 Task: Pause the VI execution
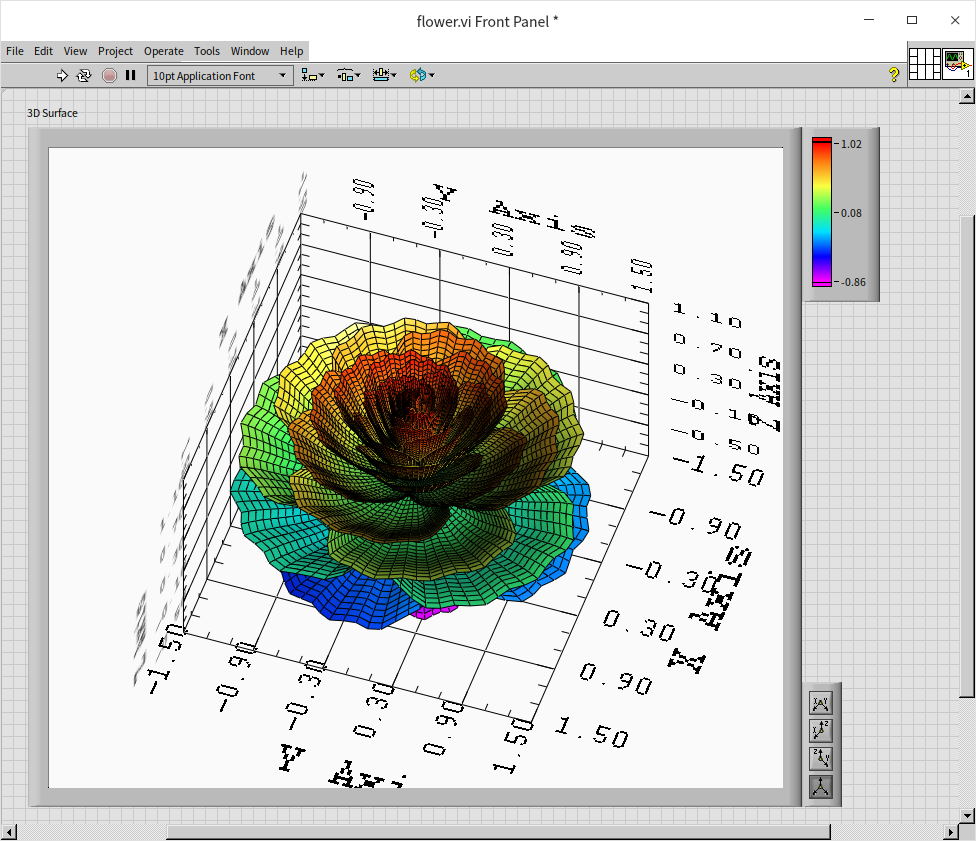(x=130, y=75)
